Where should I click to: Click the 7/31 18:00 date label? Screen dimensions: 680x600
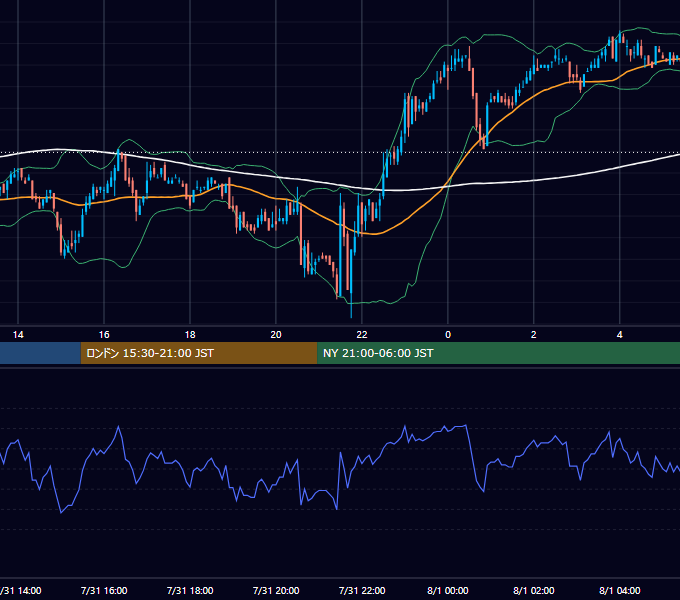[x=190, y=590]
